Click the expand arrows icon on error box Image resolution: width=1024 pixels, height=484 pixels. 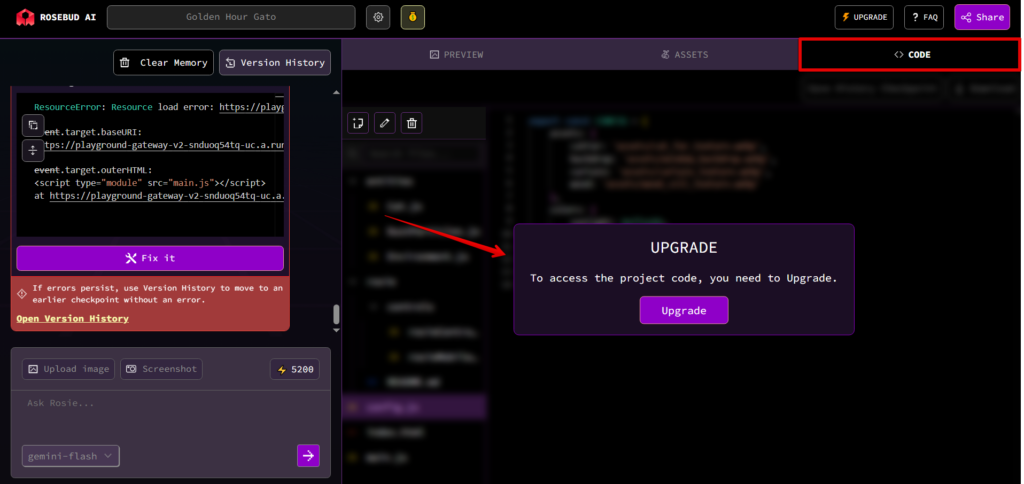point(33,150)
